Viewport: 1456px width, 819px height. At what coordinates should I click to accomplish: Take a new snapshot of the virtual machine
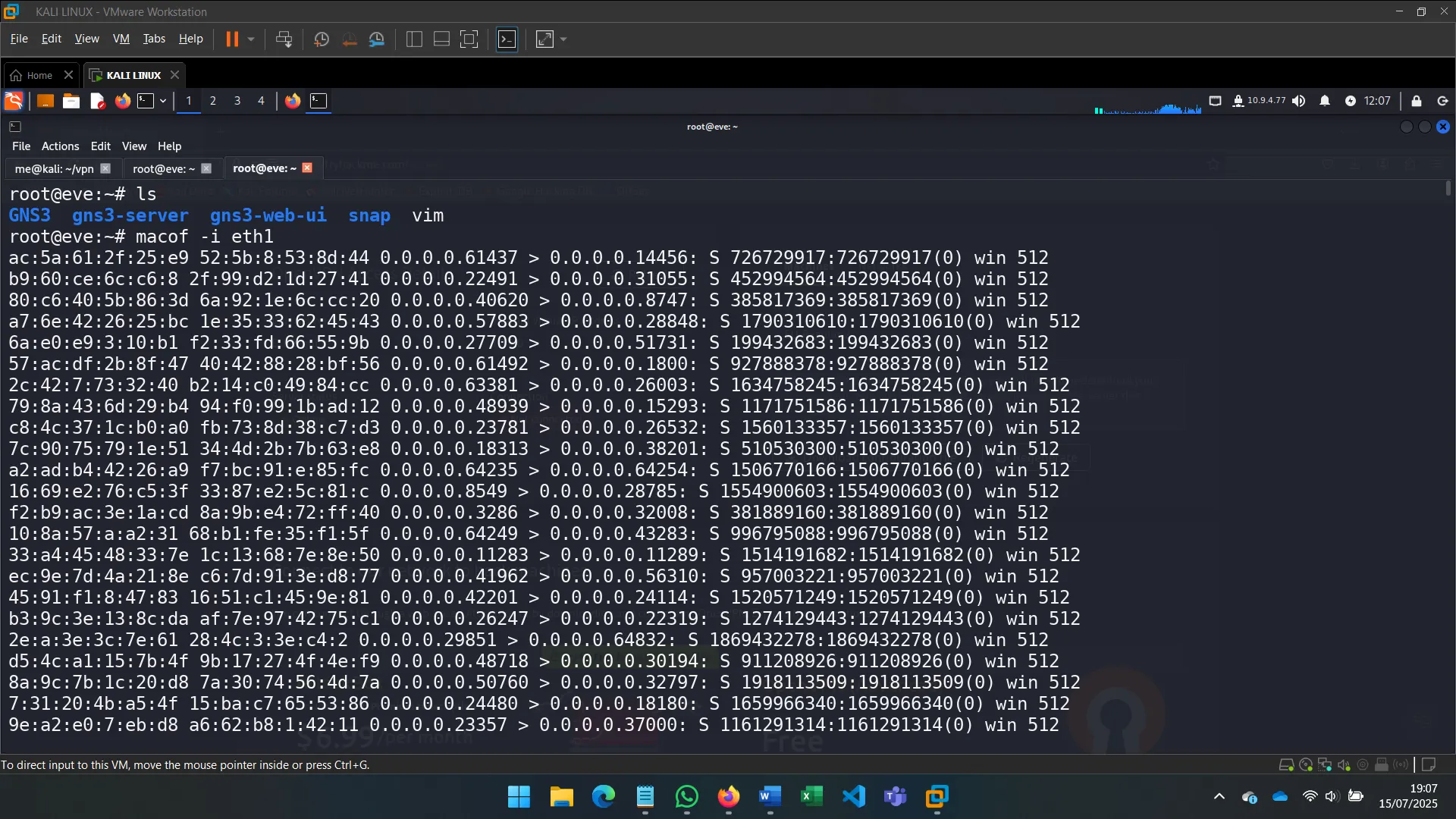click(321, 39)
